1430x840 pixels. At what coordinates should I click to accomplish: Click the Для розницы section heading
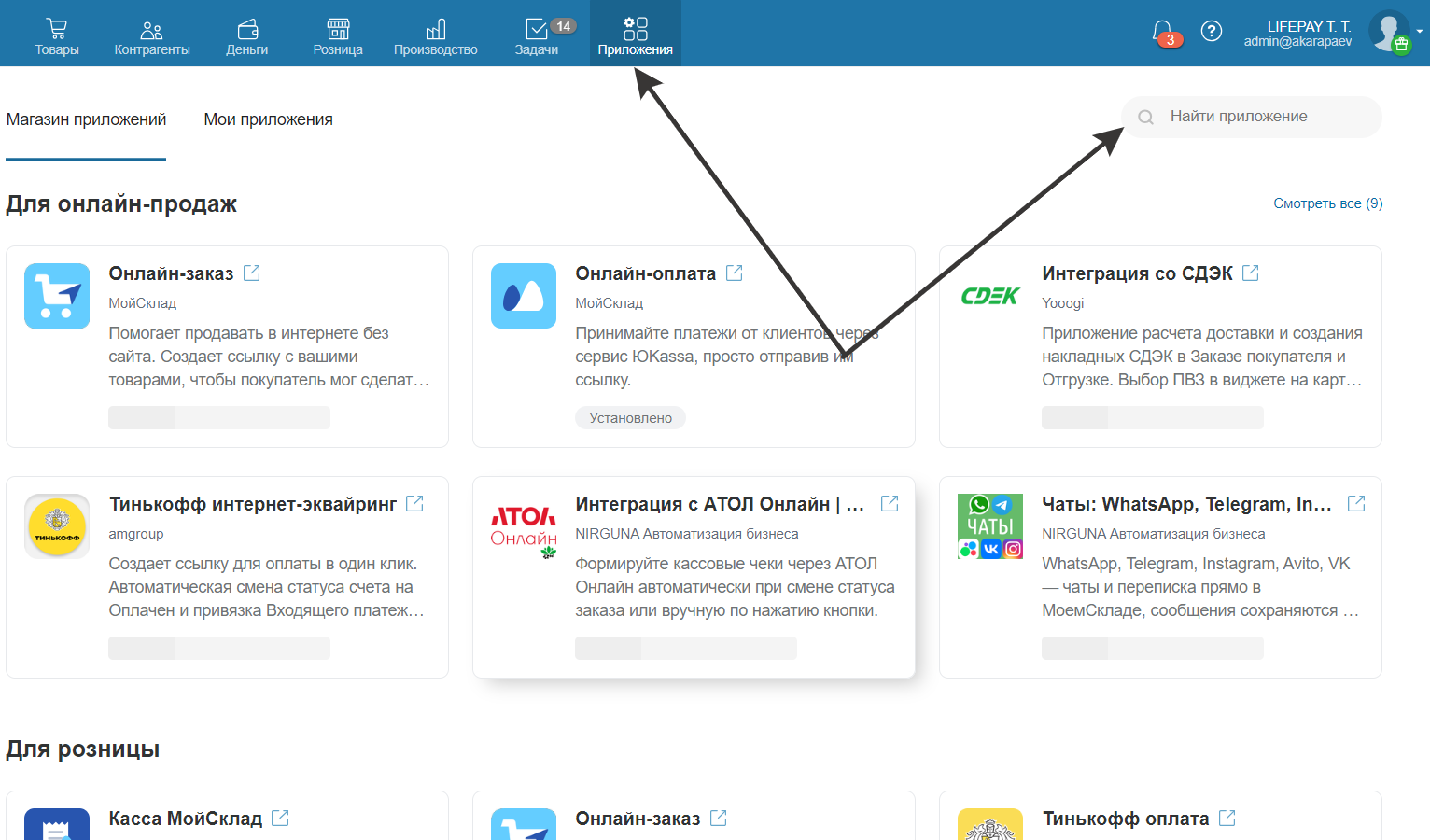pyautogui.click(x=83, y=749)
